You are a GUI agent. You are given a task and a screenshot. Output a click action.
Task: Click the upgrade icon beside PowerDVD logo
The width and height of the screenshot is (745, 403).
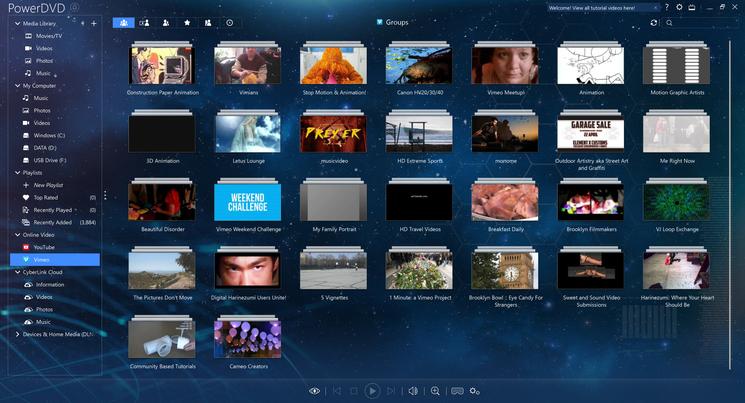(75, 7)
